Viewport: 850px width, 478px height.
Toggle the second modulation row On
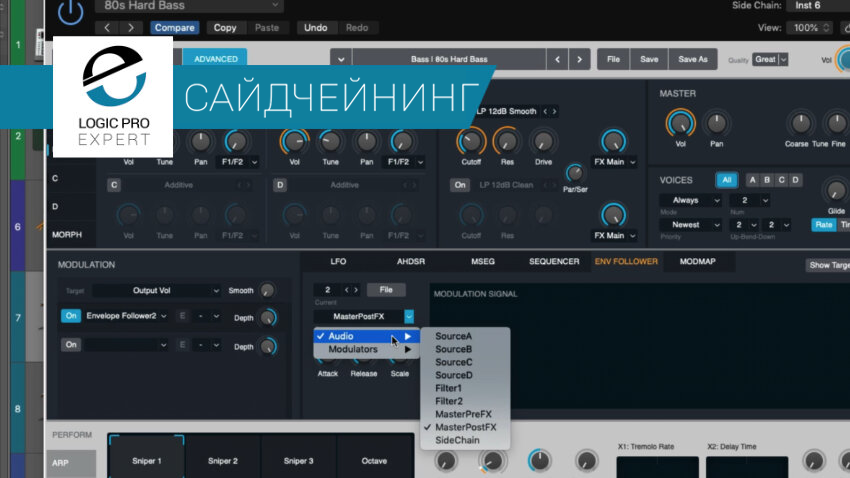coord(71,345)
